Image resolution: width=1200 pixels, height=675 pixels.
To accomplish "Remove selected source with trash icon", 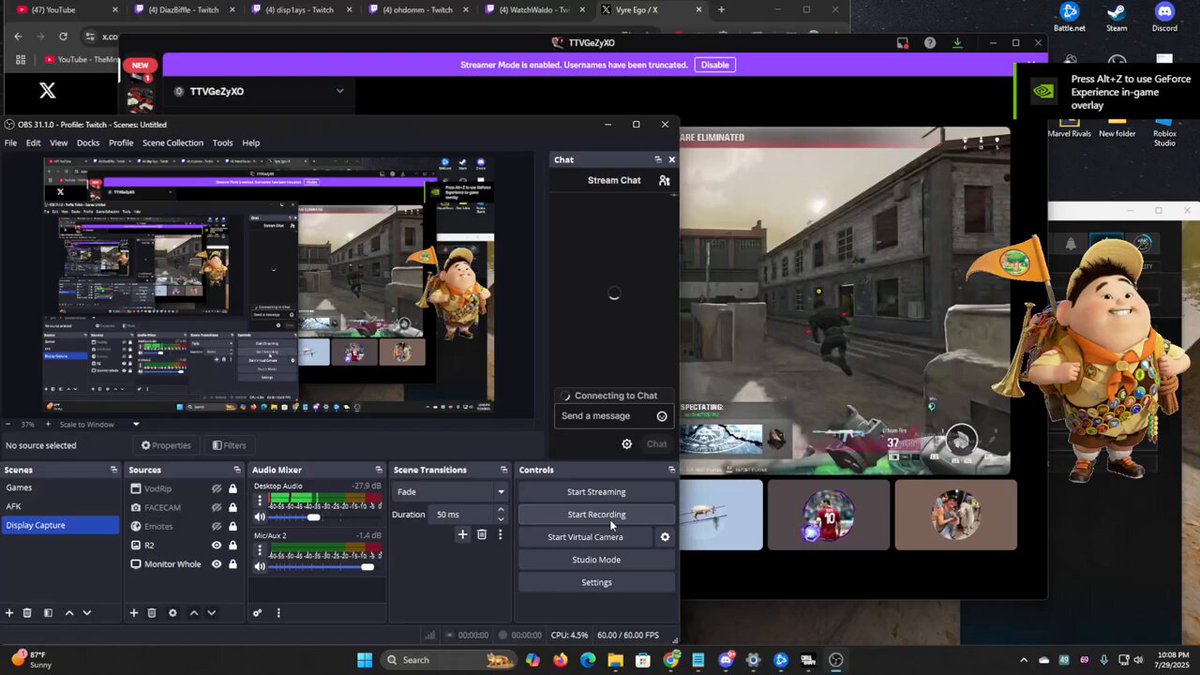I will (152, 613).
